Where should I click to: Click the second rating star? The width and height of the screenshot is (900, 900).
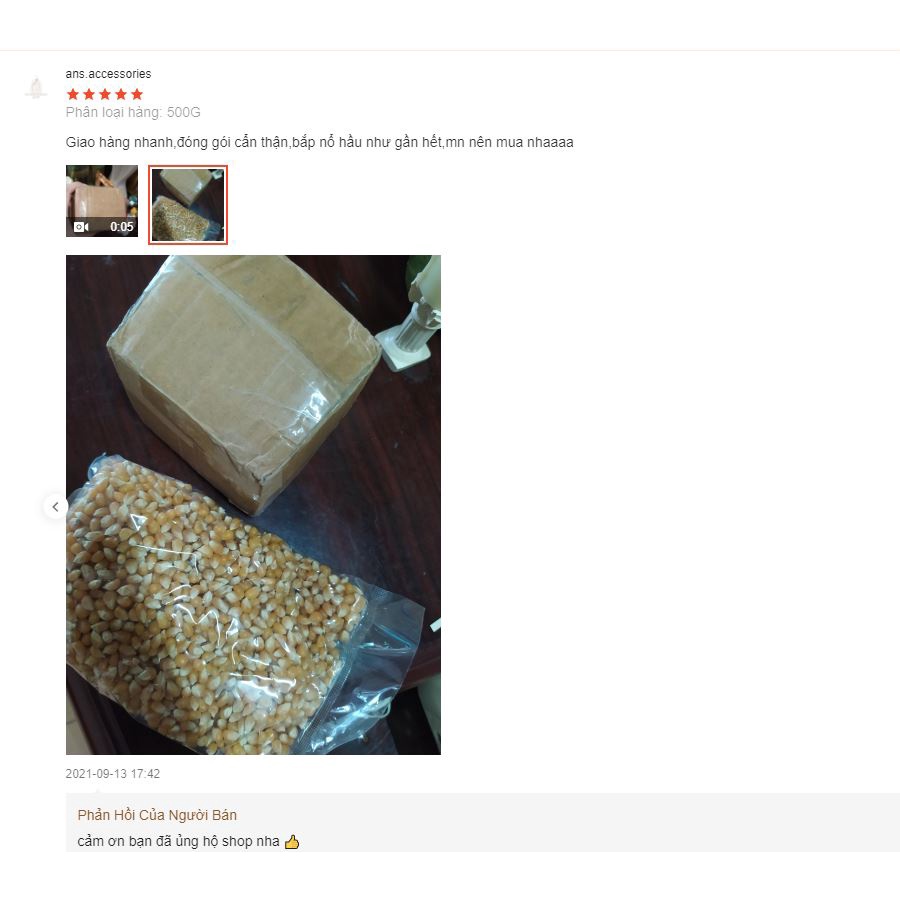pos(89,94)
